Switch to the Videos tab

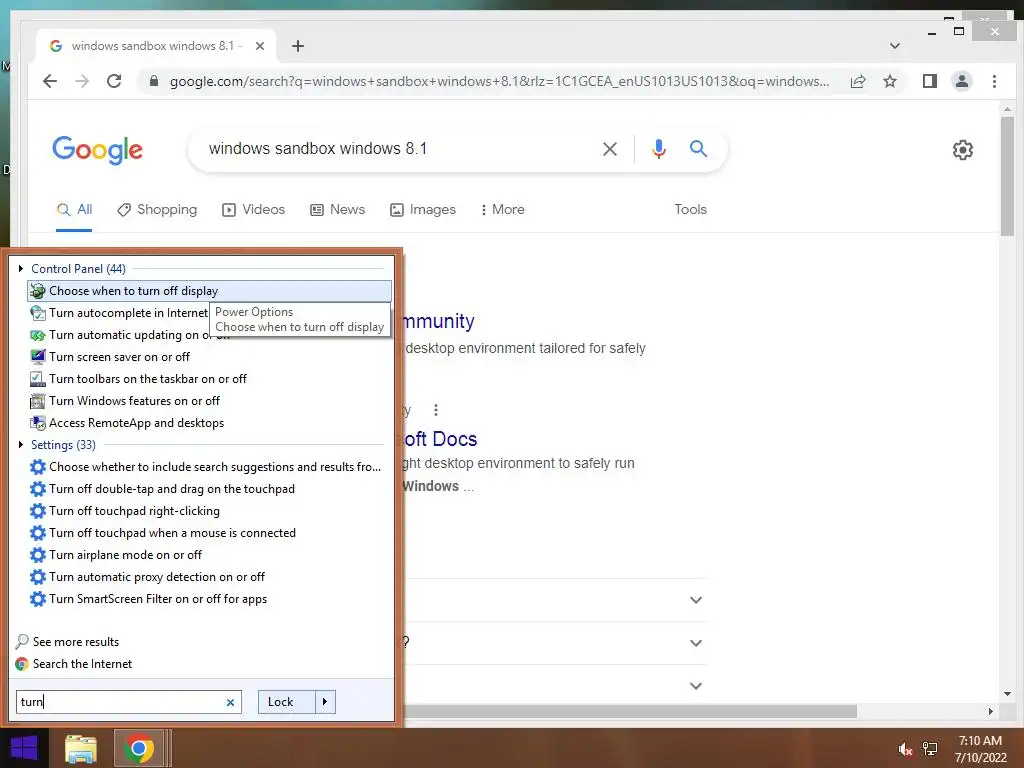(253, 210)
